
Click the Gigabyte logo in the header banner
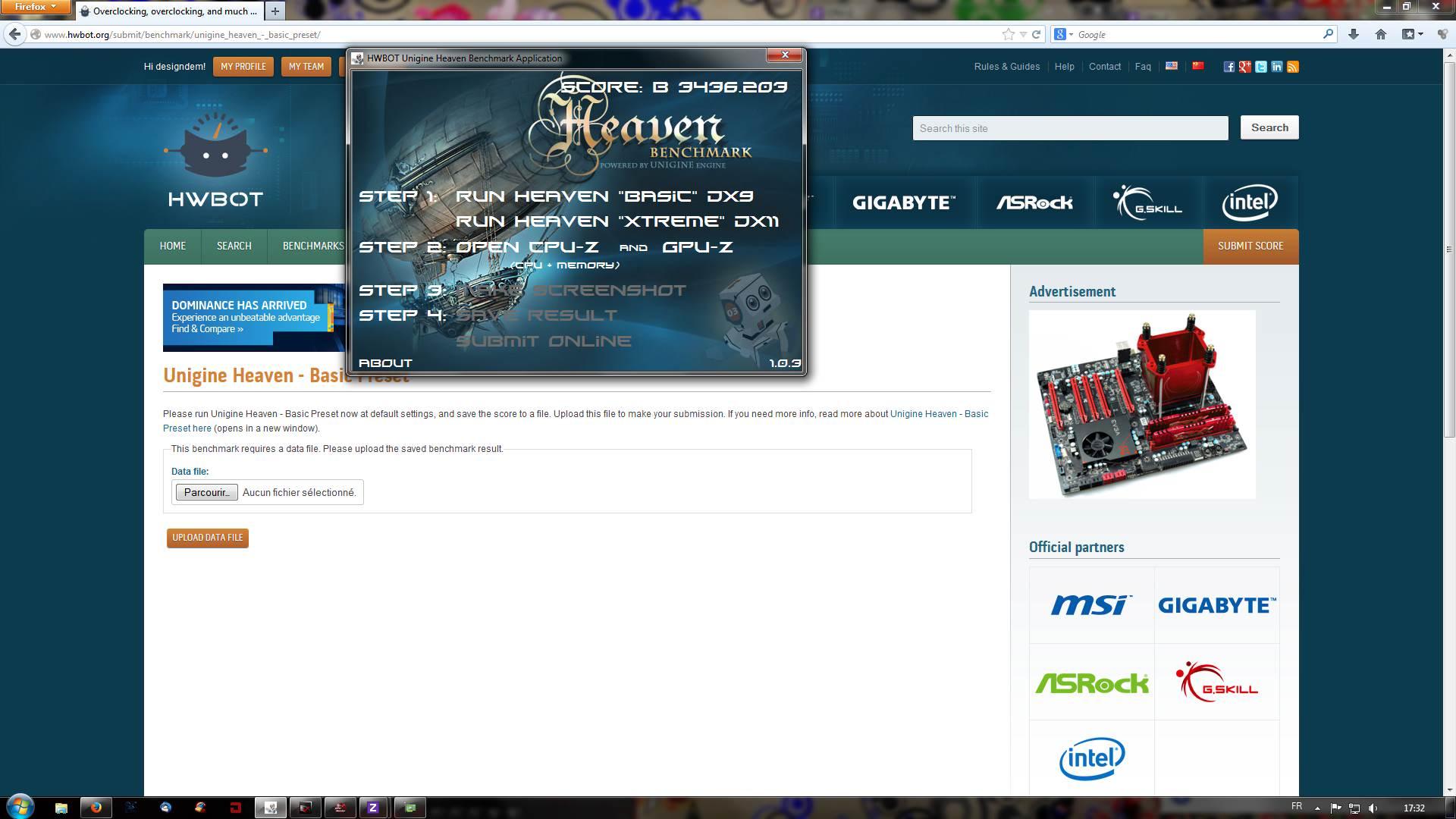(903, 202)
